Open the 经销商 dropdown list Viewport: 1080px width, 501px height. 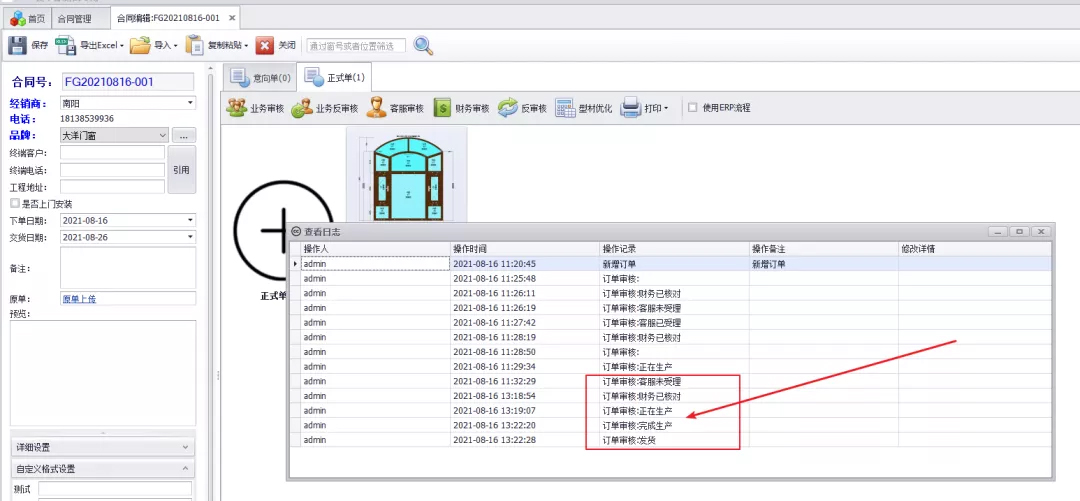(x=189, y=102)
